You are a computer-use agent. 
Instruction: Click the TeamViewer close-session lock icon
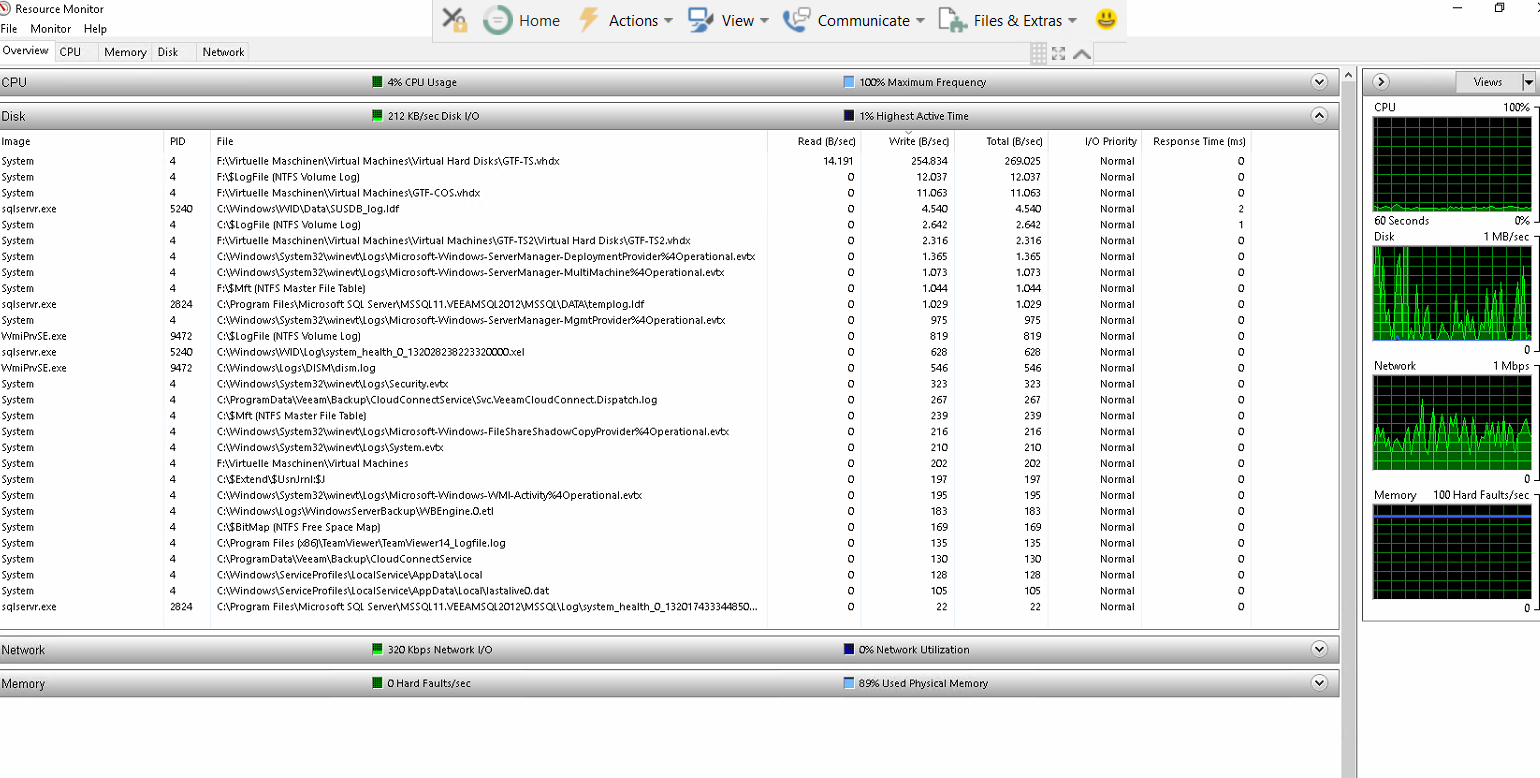click(455, 20)
